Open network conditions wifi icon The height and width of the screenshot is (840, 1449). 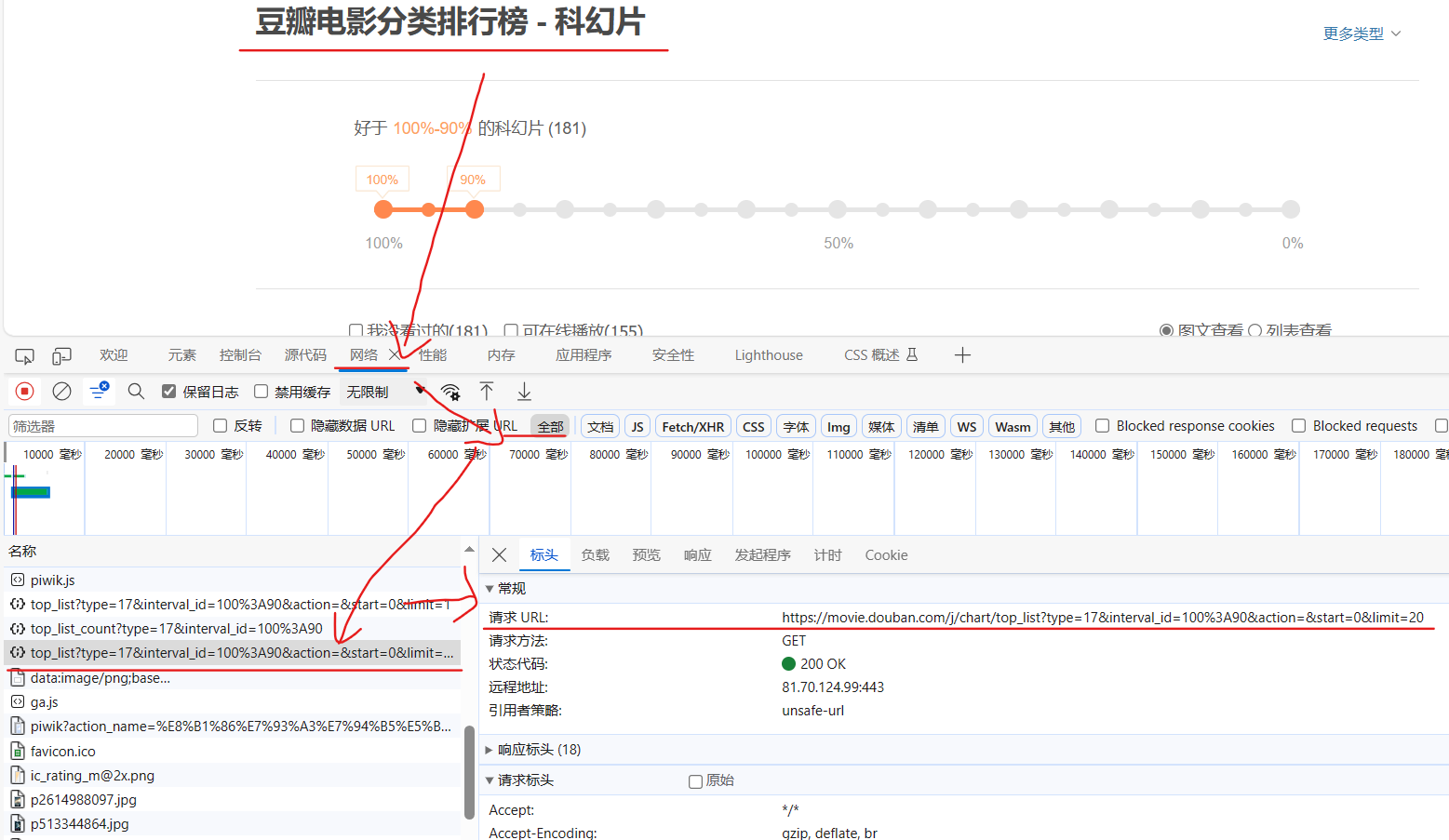450,392
